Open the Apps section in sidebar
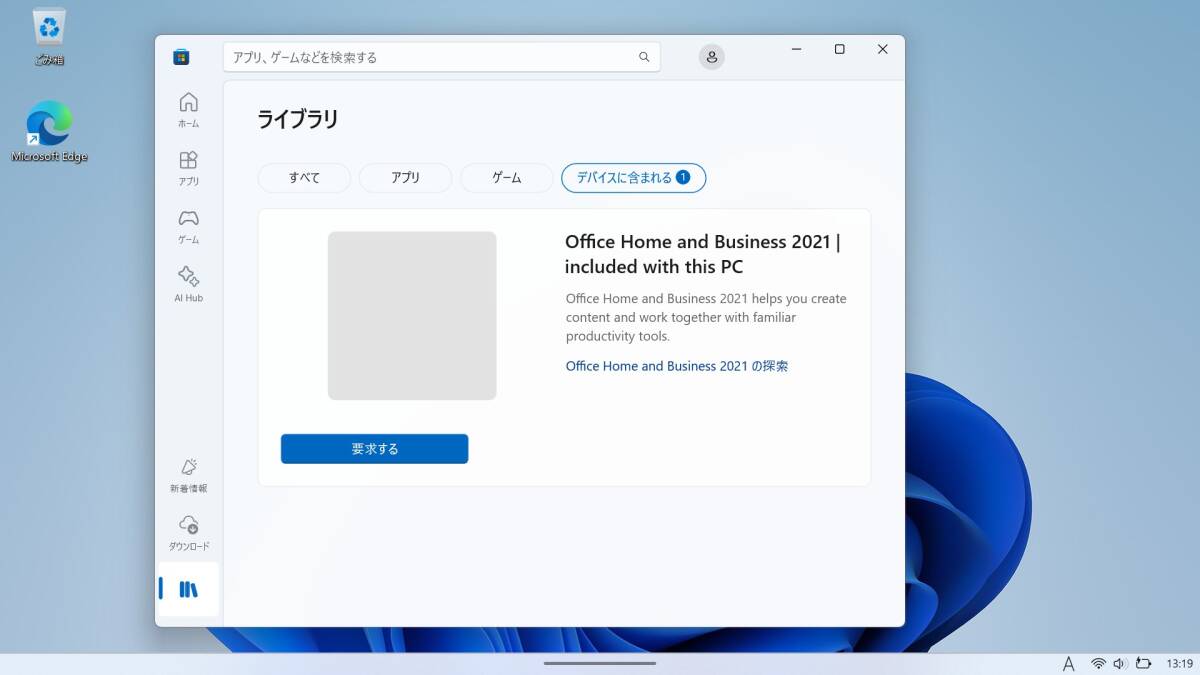 tap(188, 167)
